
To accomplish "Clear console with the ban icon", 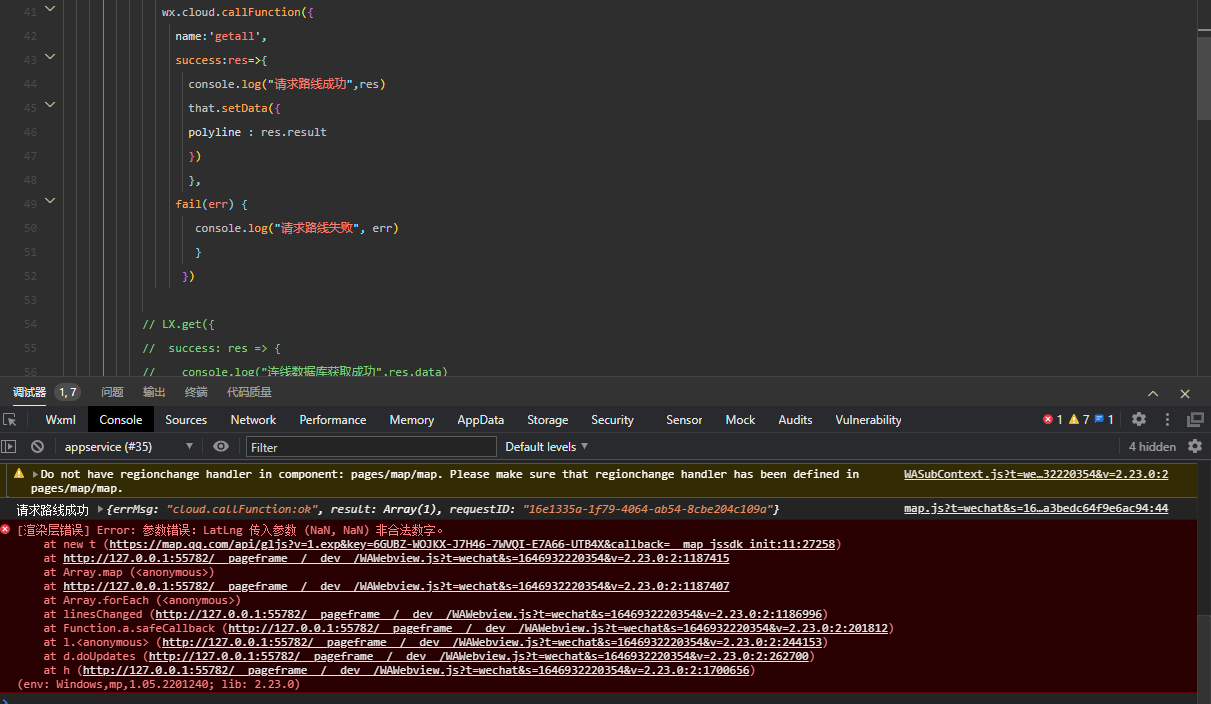I will [37, 446].
